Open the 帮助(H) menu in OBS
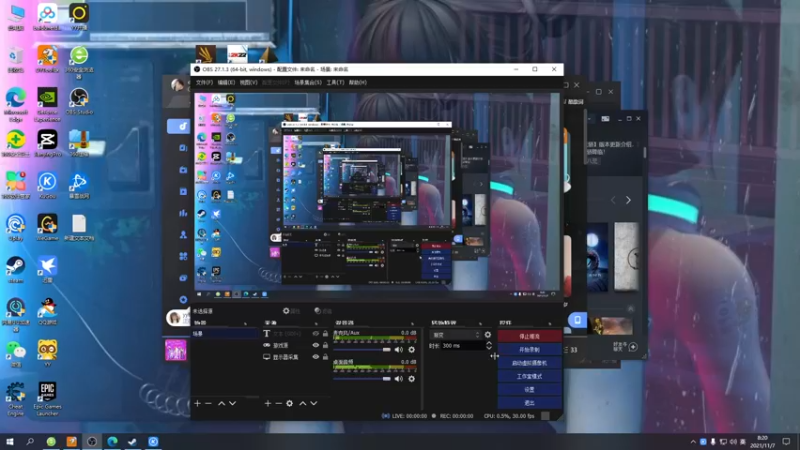The width and height of the screenshot is (800, 450). [x=358, y=82]
